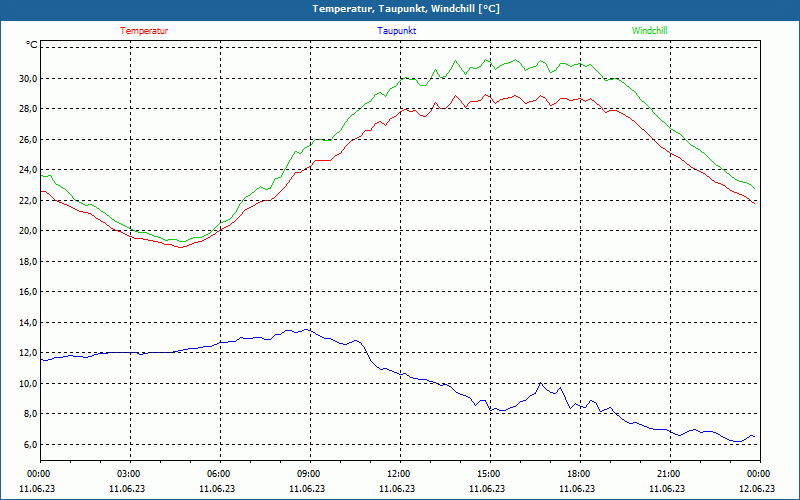800x500 pixels.
Task: Click the 03:00 time axis label
Action: coord(130,473)
